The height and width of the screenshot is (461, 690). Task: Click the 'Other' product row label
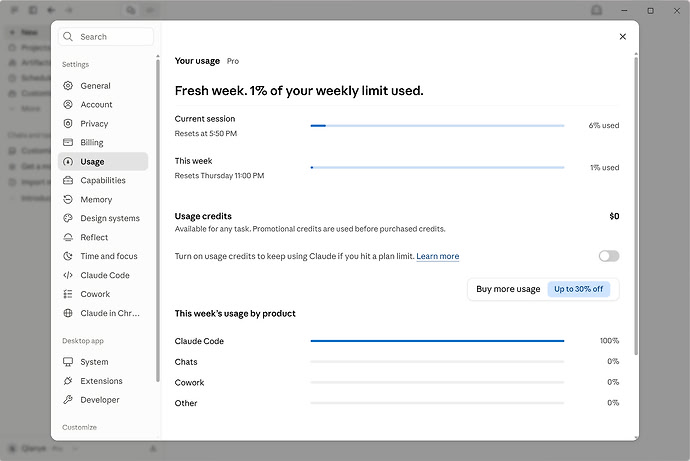point(186,403)
